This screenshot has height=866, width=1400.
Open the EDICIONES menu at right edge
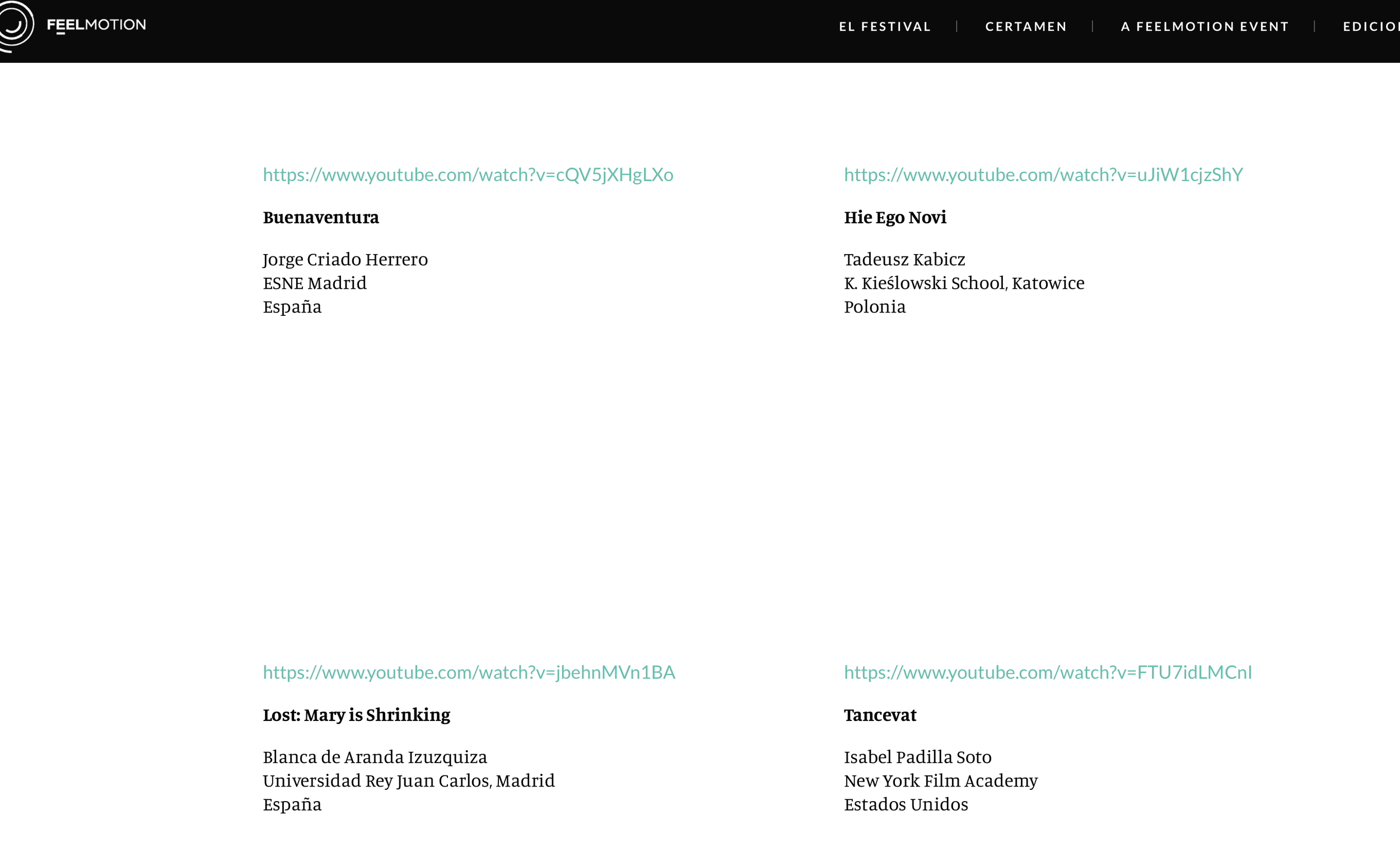point(1371,26)
